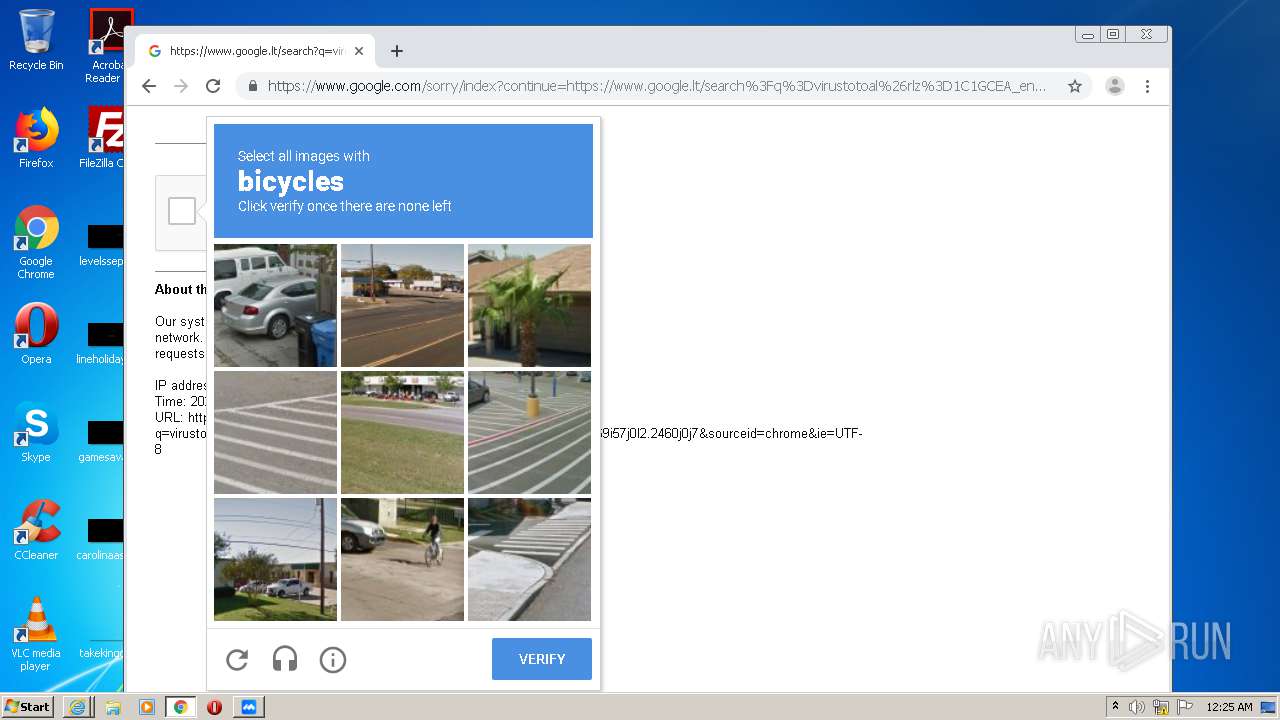Launch Firefox from the desktop

point(36,138)
